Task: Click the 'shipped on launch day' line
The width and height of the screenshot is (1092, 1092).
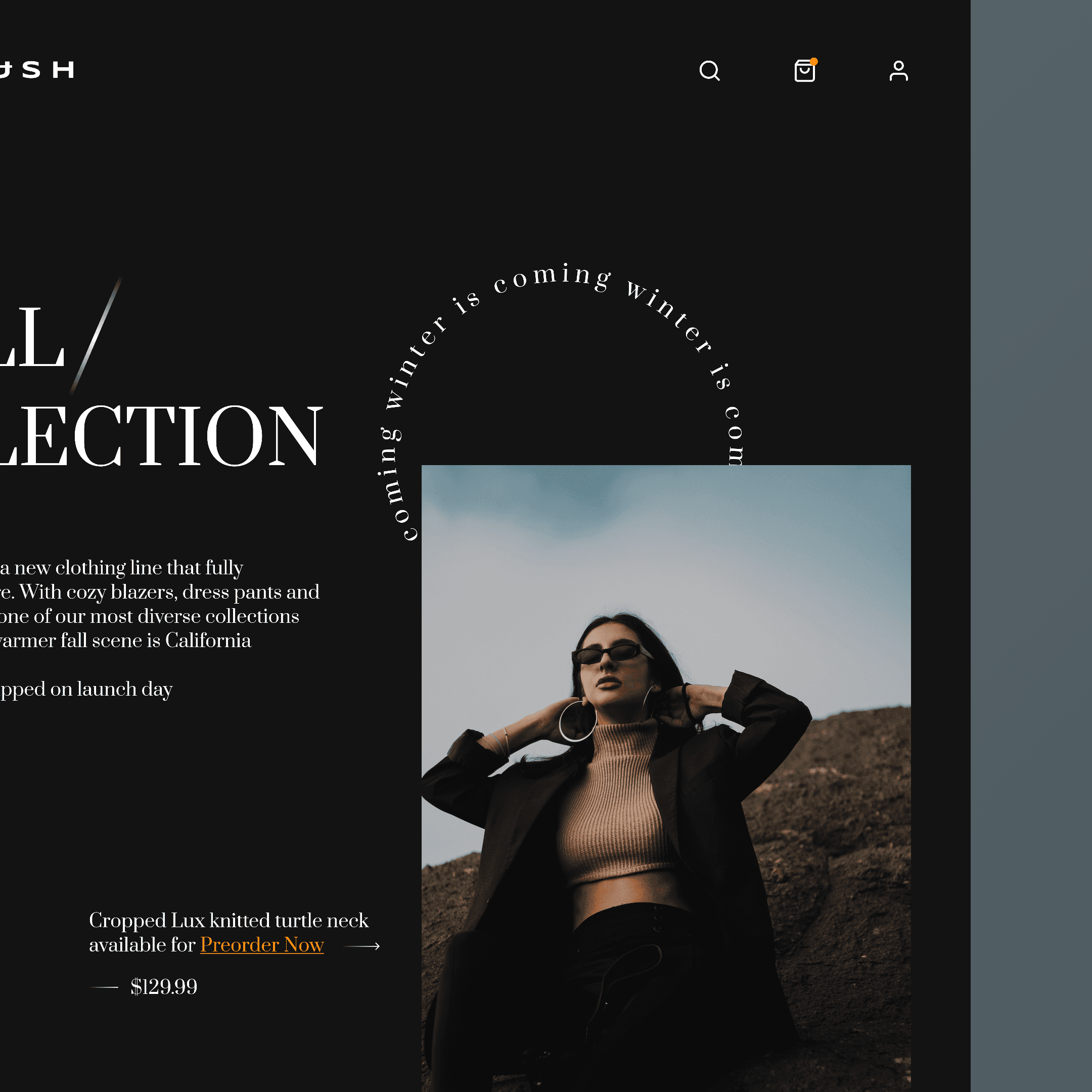Action: pyautogui.click(x=86, y=689)
